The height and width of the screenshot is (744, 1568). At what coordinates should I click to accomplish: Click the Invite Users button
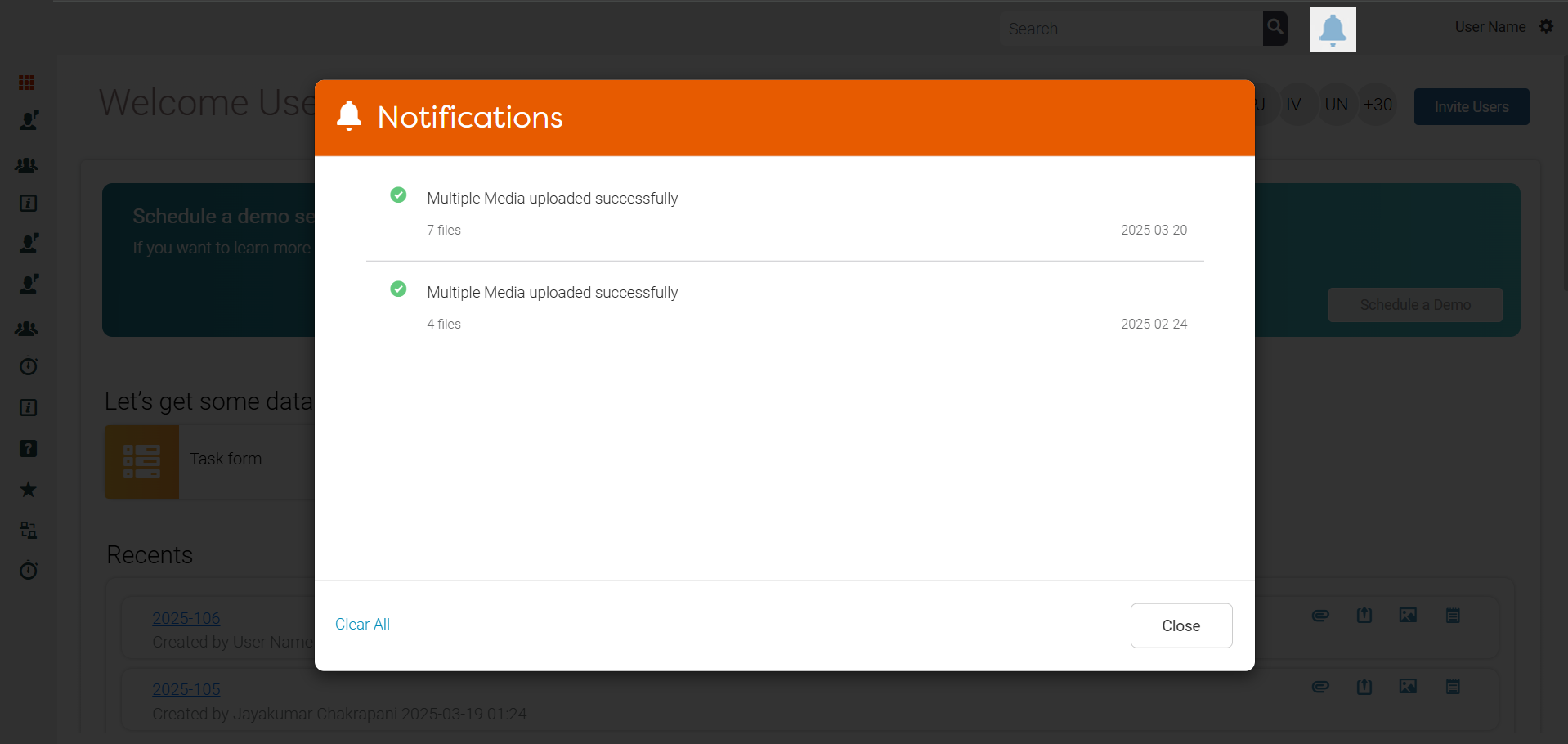click(x=1470, y=106)
